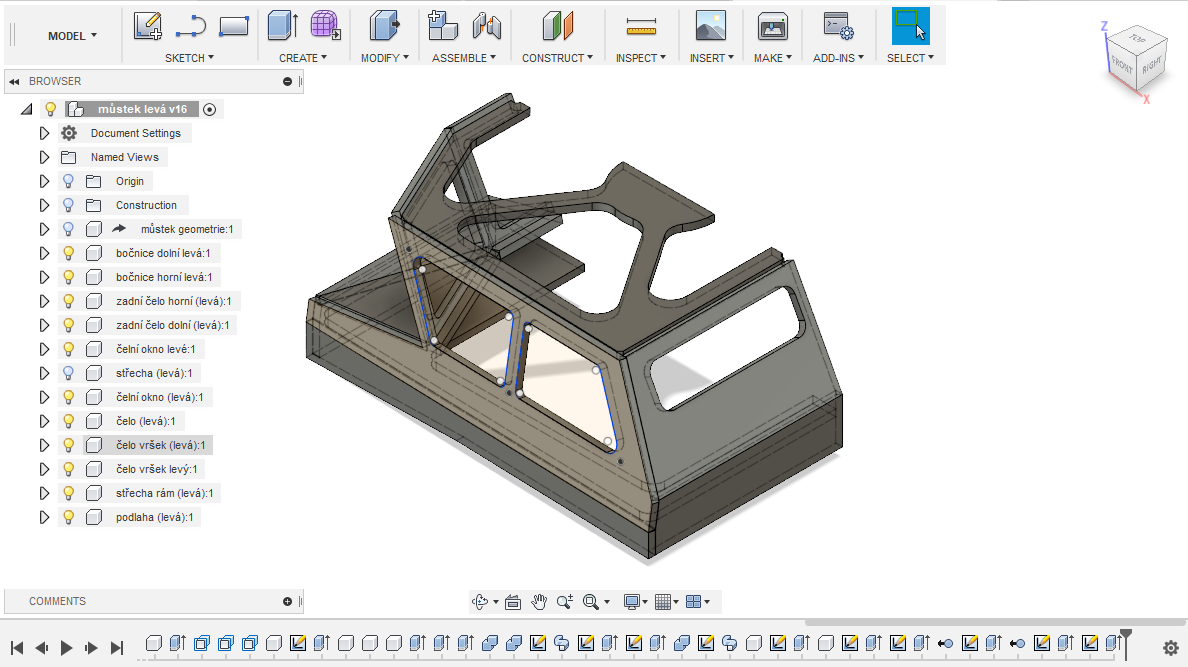This screenshot has height=667, width=1188.
Task: Open the MODEL workspace dropdown
Action: click(73, 36)
